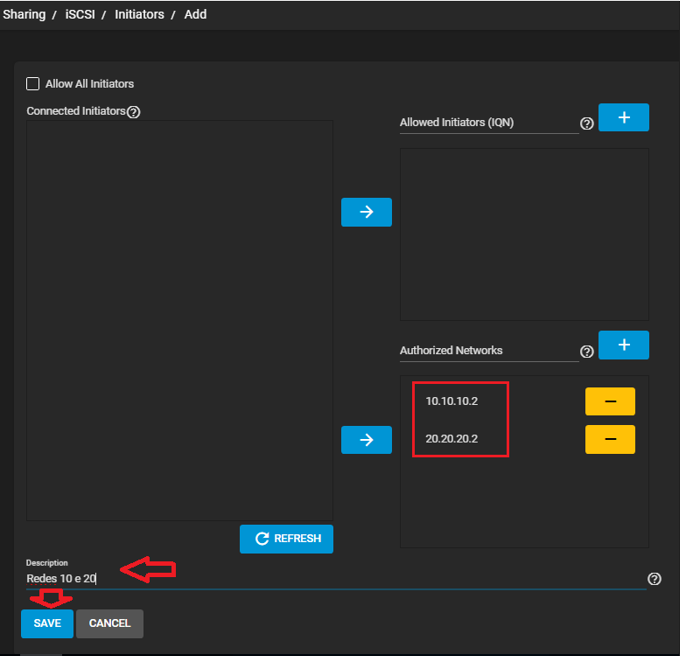Move connected initiator to Authorized Networks list

coord(366,440)
